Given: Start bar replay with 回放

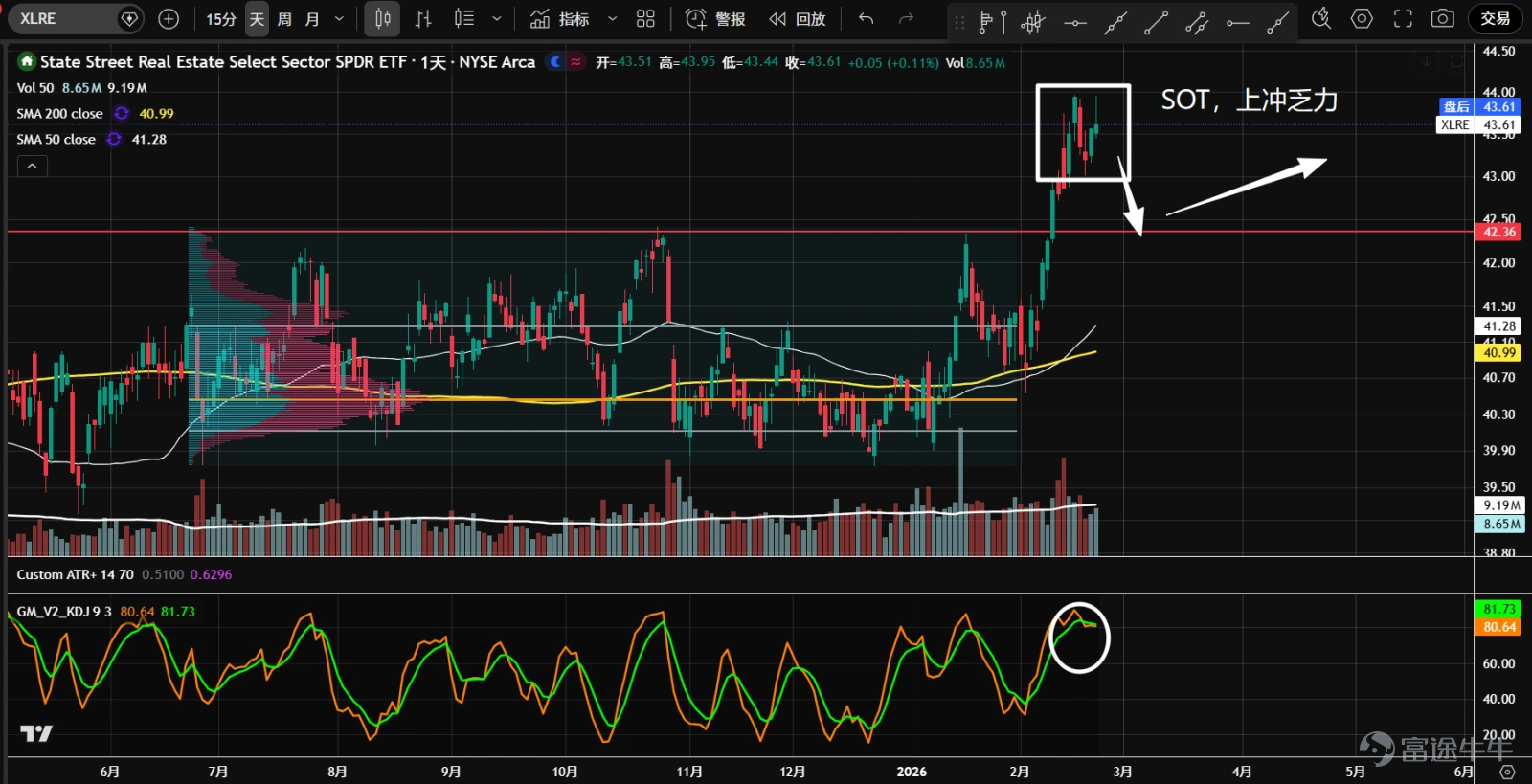Looking at the screenshot, I should (798, 19).
